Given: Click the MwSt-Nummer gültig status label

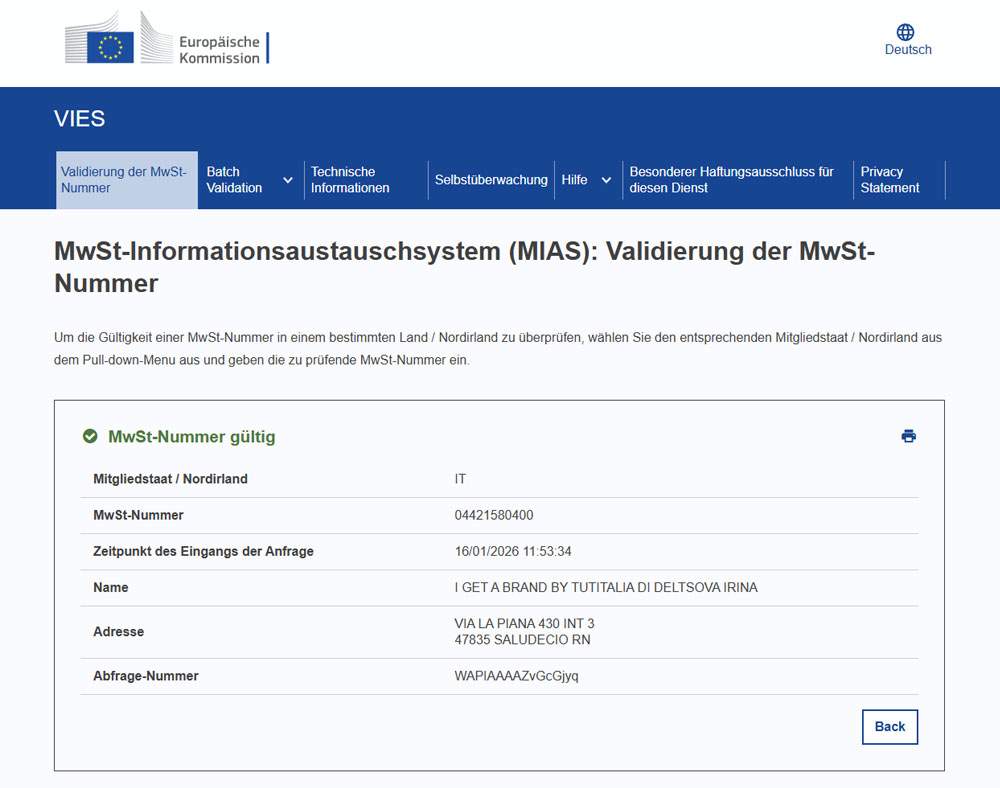Looking at the screenshot, I should [193, 437].
